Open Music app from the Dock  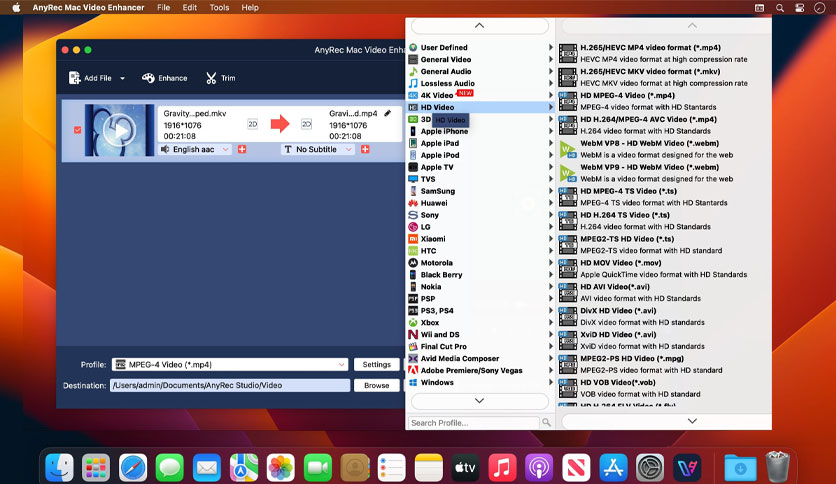[502, 467]
